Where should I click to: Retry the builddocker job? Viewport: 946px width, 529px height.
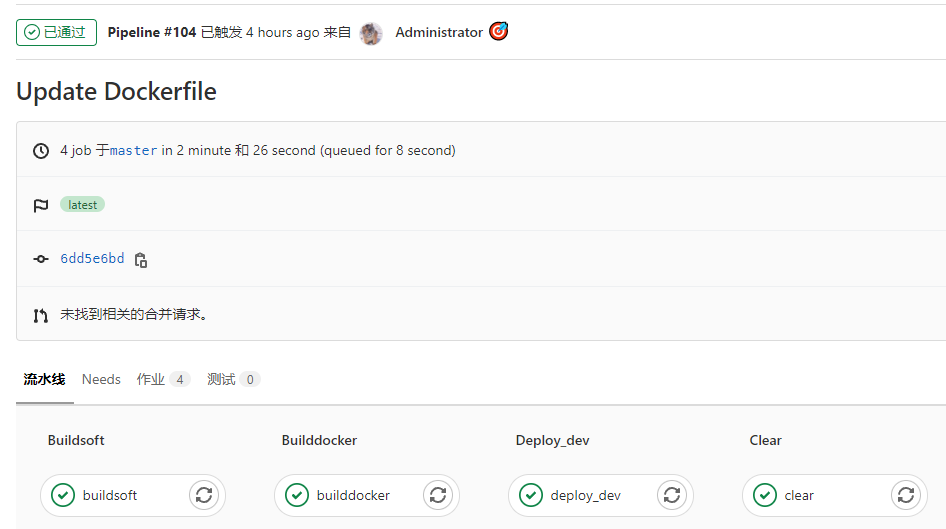click(438, 495)
